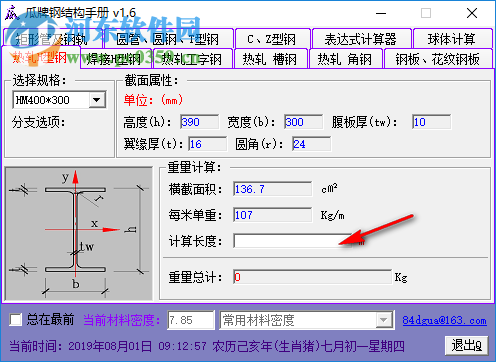
Task: Select the 热轧H型钢 tab
Action: click(x=41, y=58)
